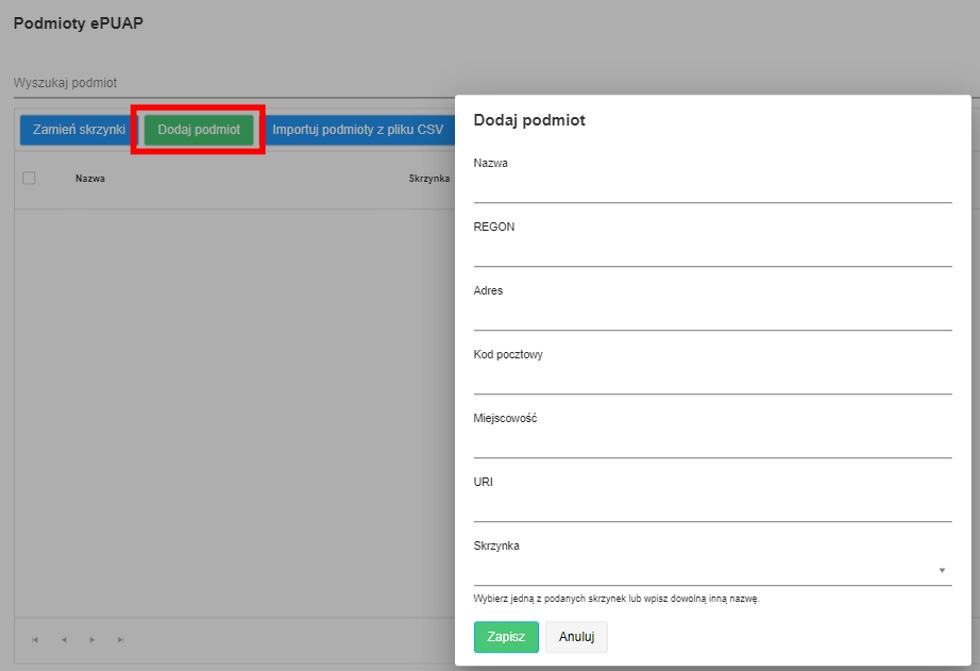Click the Anuluj button
Image resolution: width=980 pixels, height=671 pixels.
tap(576, 637)
